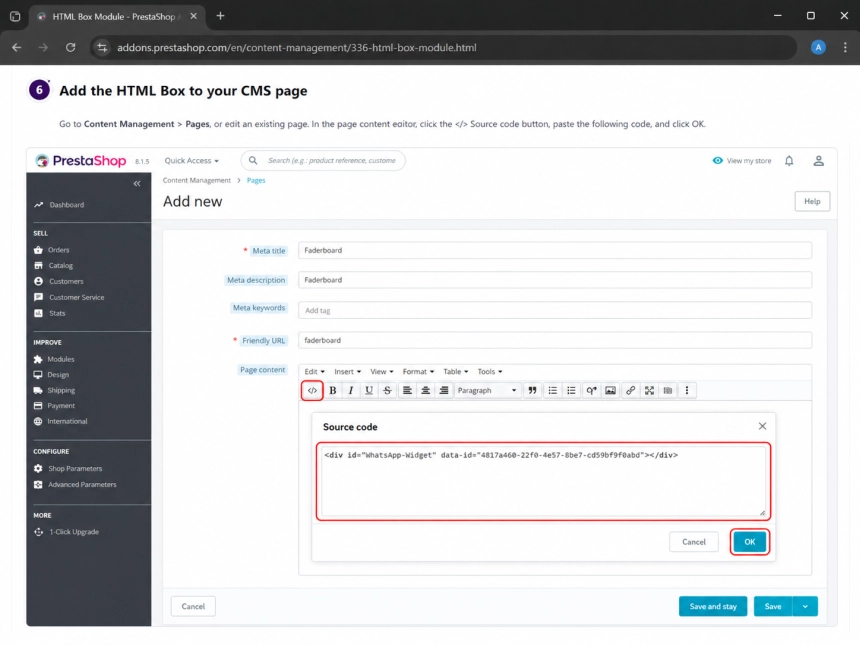Open the Format menu of the editor
The height and width of the screenshot is (645, 860).
[x=418, y=371]
